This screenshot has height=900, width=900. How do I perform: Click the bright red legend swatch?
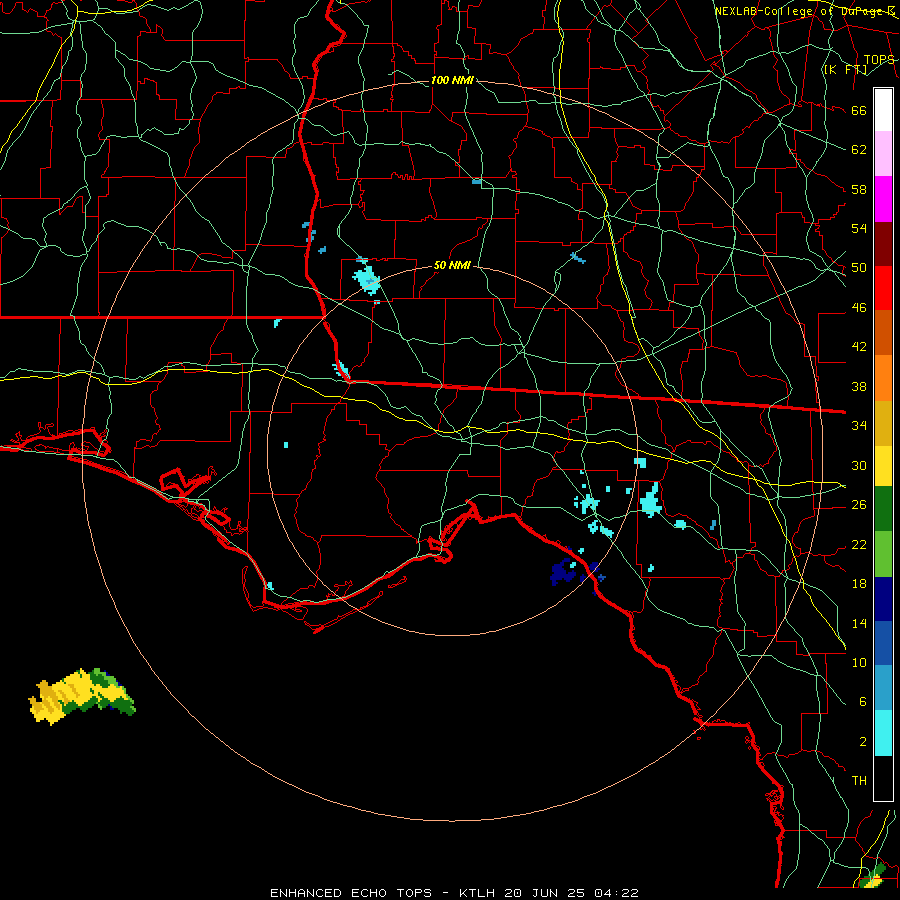tap(883, 288)
